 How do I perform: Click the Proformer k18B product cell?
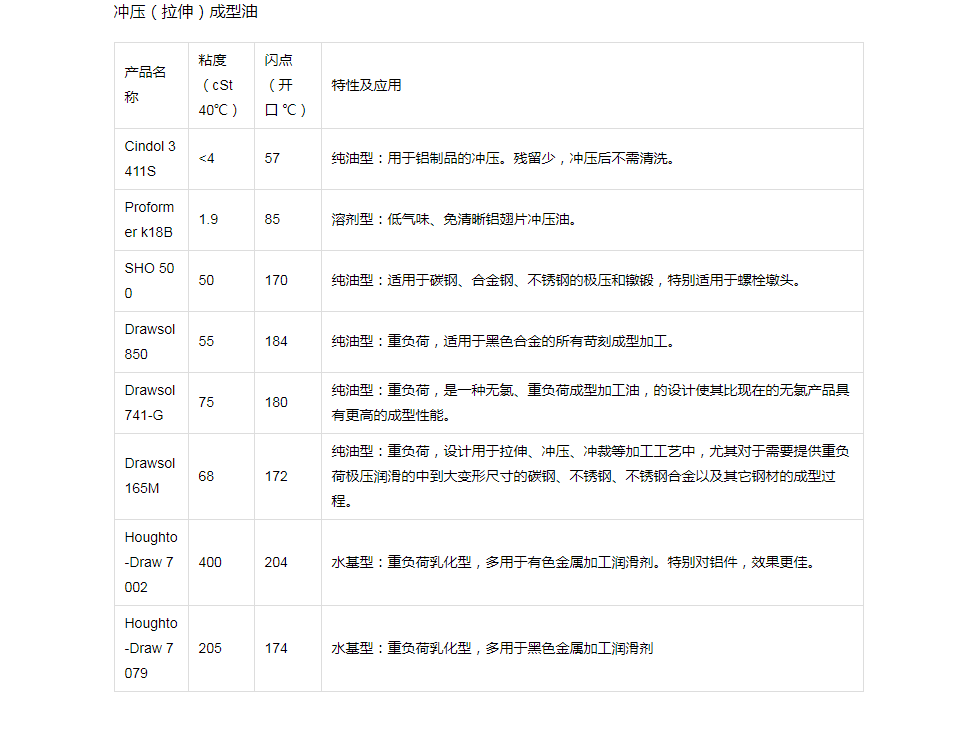tap(150, 220)
